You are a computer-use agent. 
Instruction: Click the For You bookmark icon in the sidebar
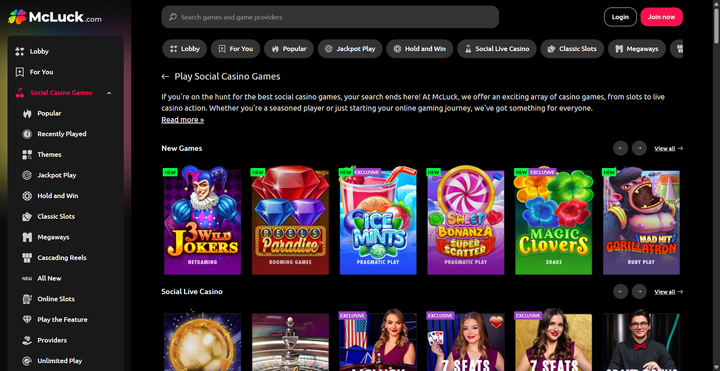(19, 72)
